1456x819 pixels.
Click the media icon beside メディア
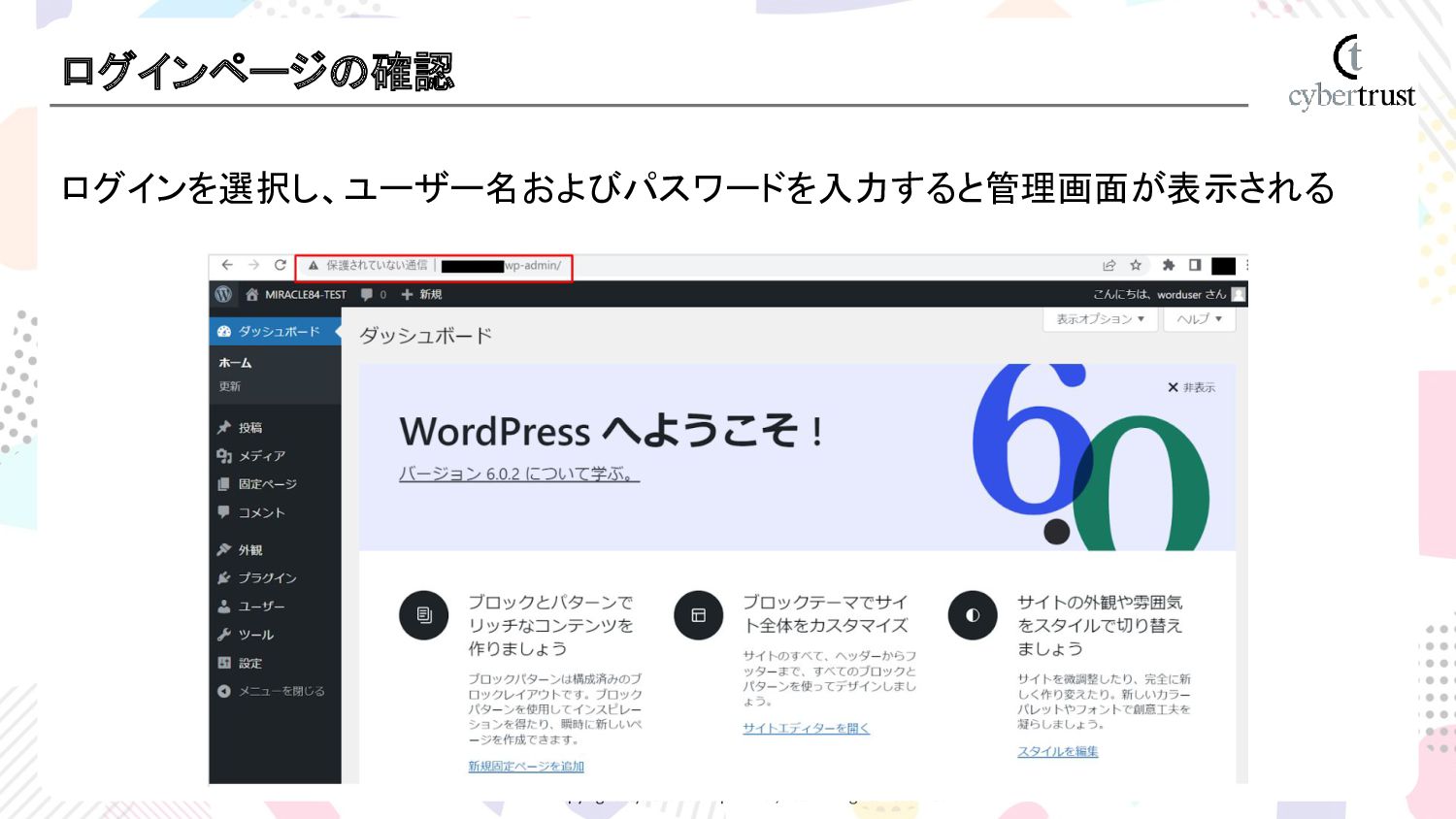point(224,455)
